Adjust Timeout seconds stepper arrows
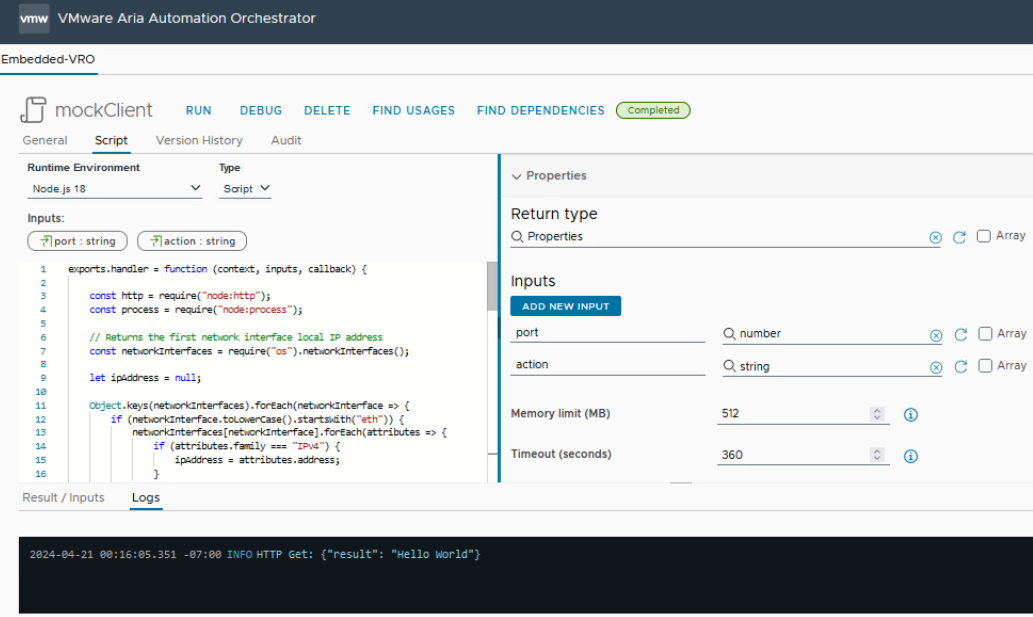 [x=877, y=455]
